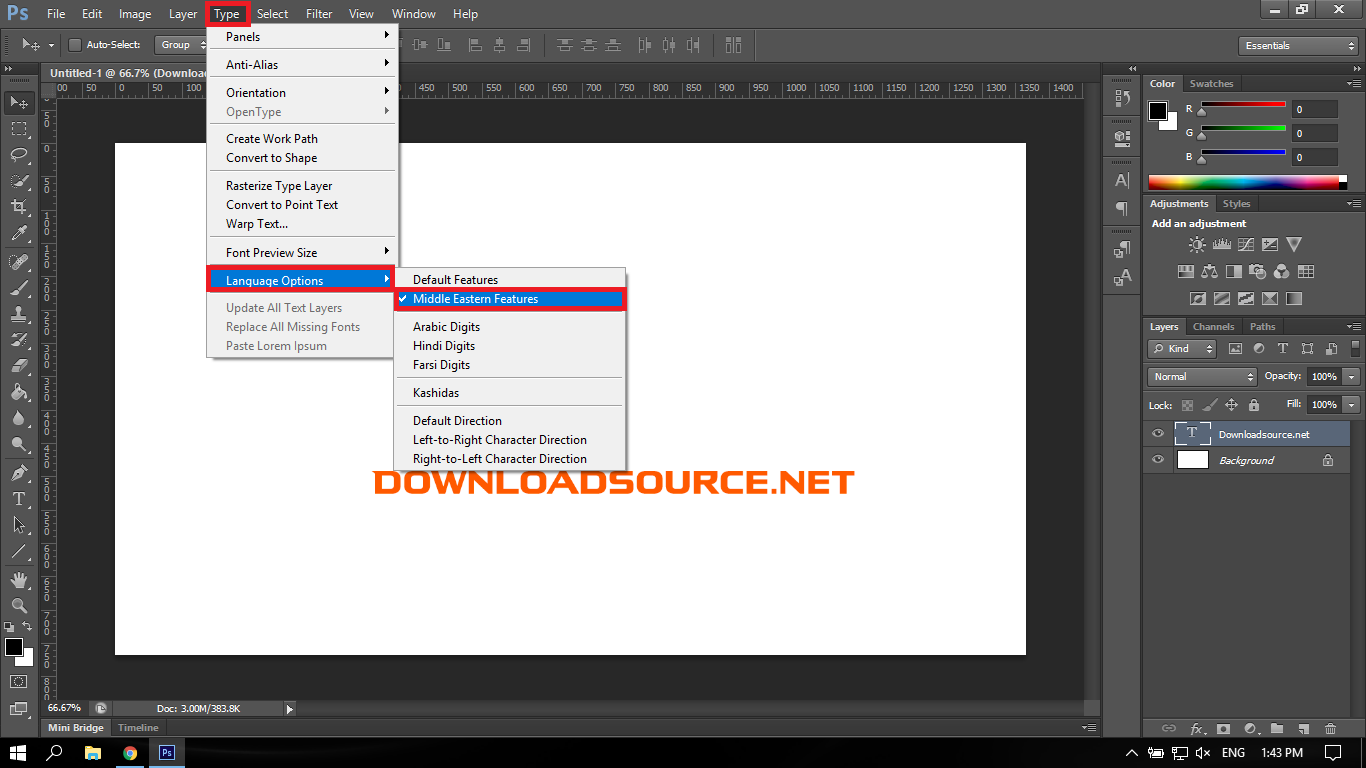Open the Kind layer filter dropdown
1366x768 pixels.
click(x=1182, y=349)
